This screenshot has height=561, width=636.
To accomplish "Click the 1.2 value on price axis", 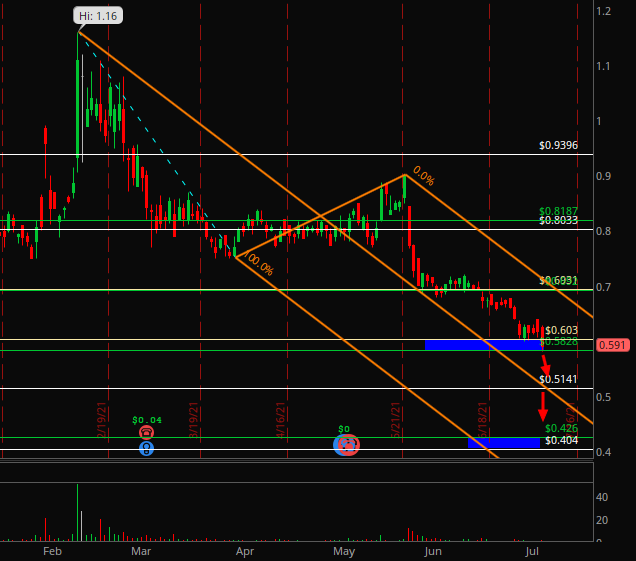I will click(x=603, y=11).
